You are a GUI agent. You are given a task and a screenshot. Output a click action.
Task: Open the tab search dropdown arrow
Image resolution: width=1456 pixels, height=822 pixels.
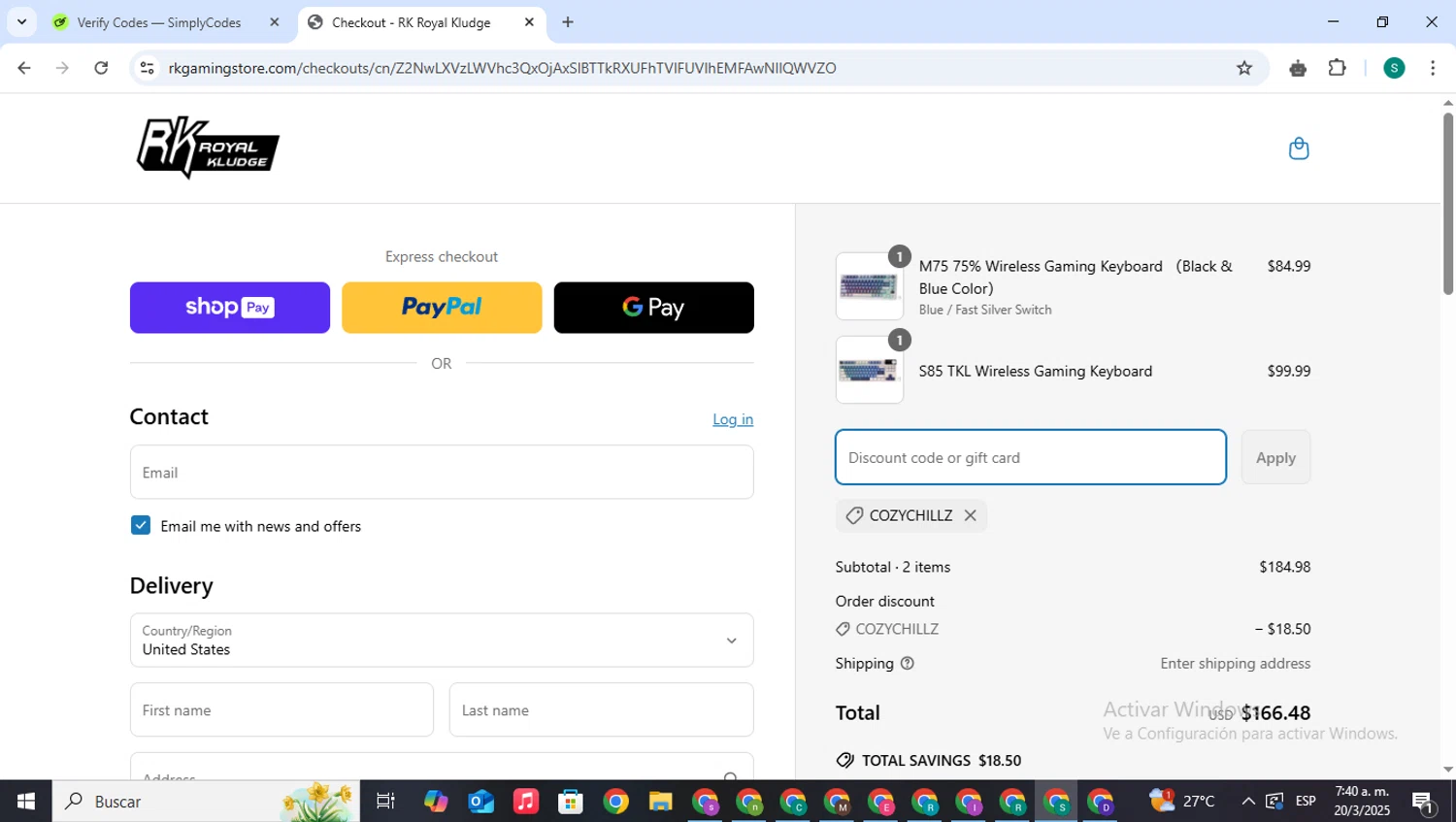pos(21,22)
